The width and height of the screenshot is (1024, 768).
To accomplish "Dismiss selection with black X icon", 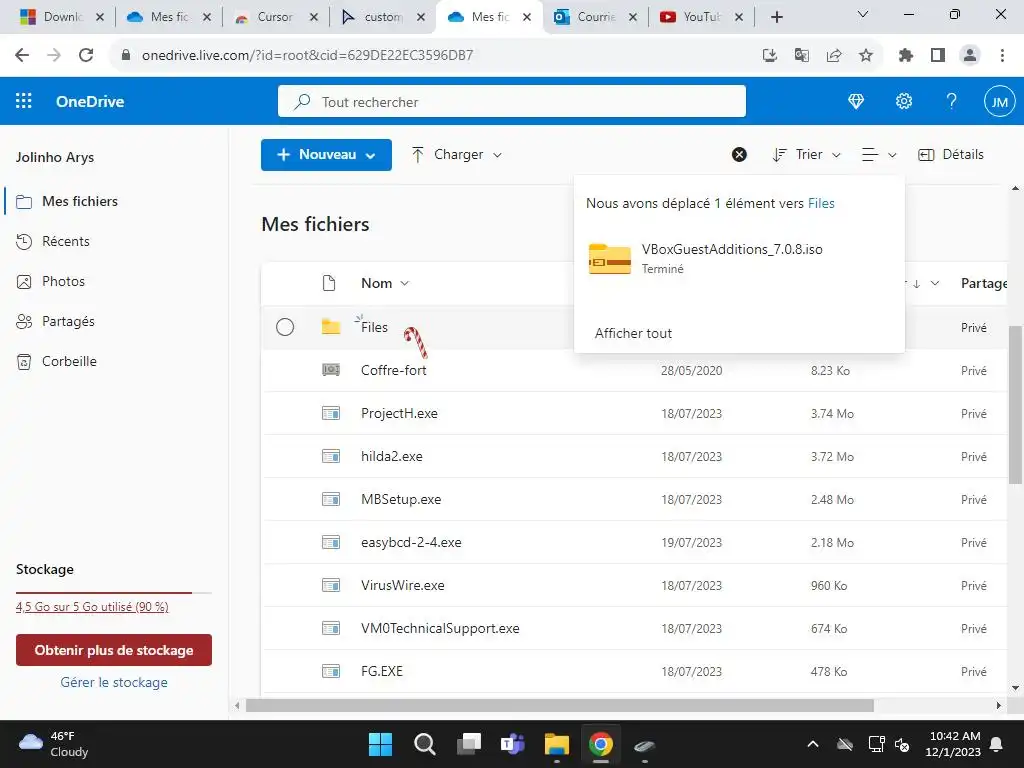I will (739, 155).
